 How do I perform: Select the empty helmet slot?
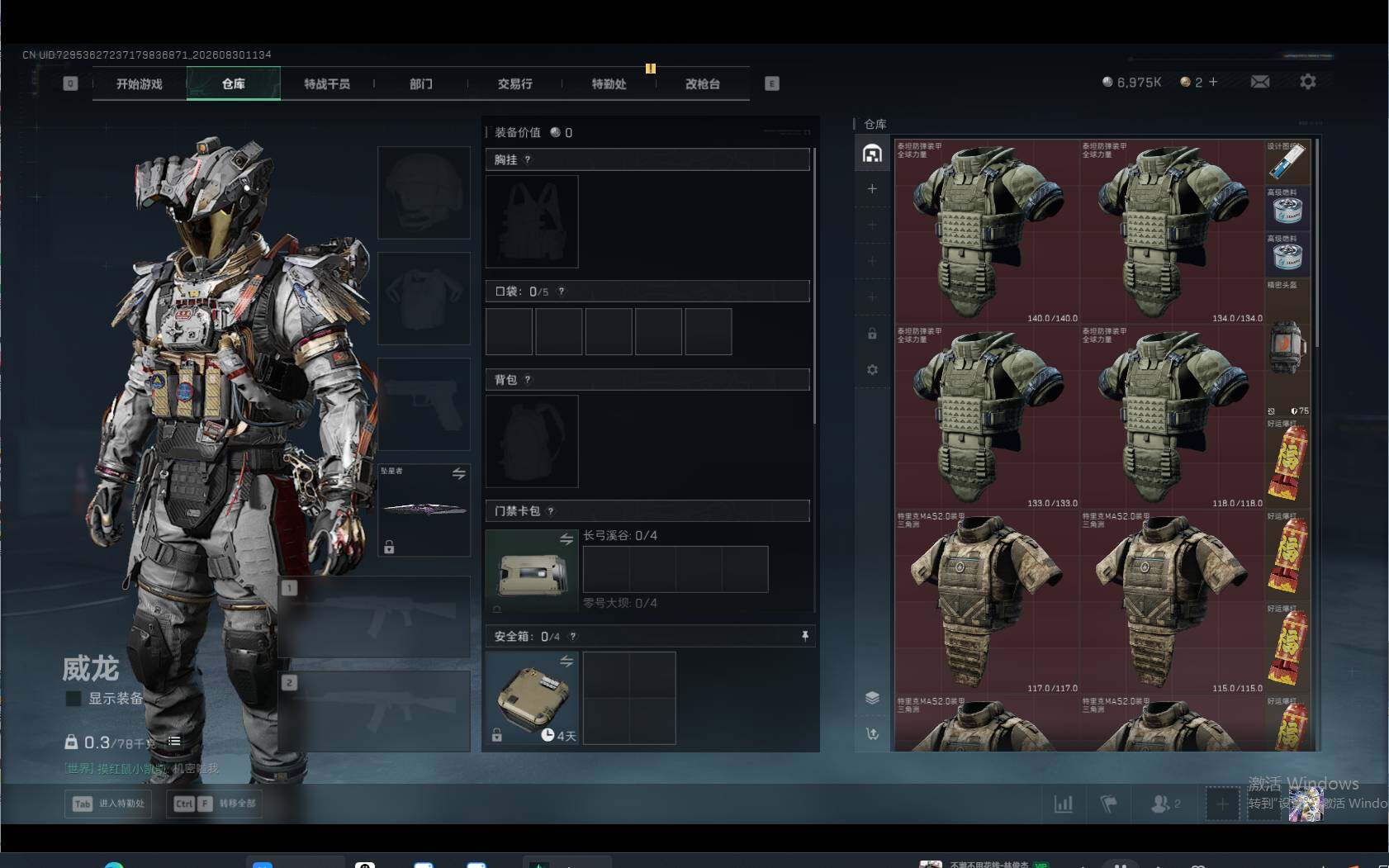coord(424,193)
